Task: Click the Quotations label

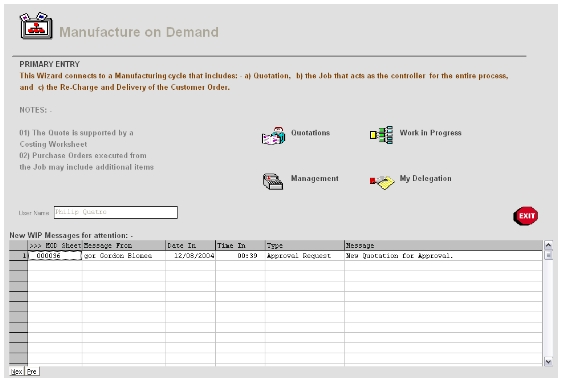Action: pos(311,133)
